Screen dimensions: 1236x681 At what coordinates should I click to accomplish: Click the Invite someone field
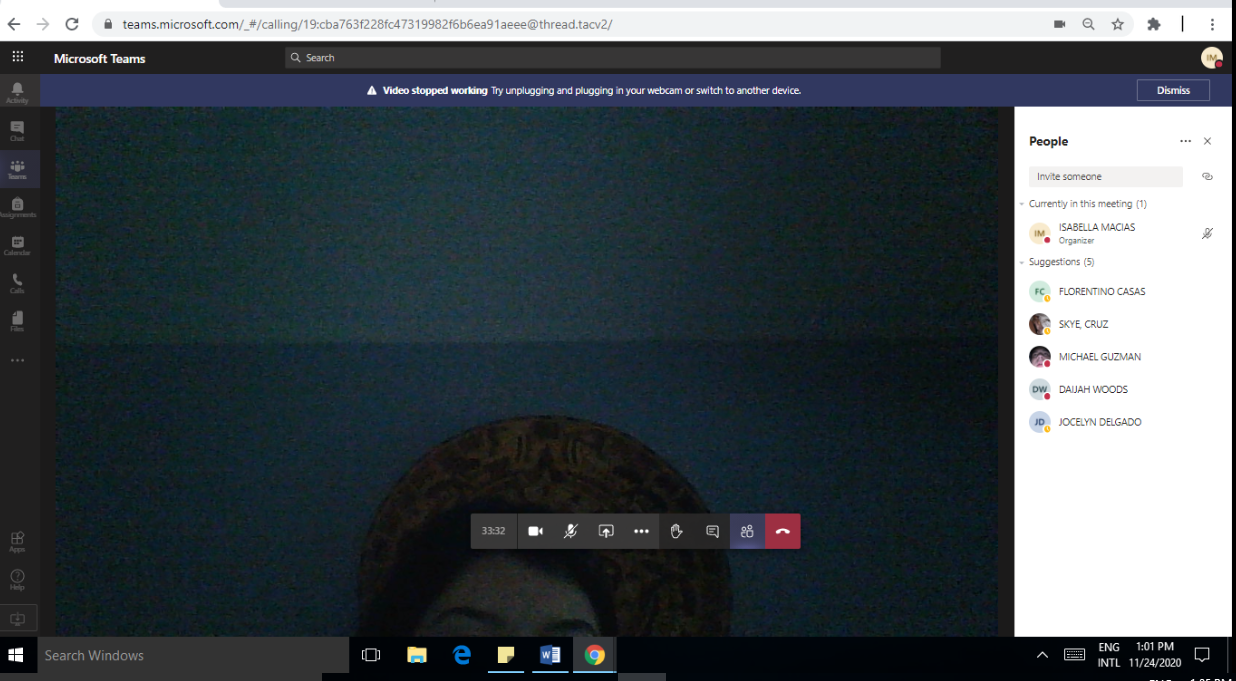click(x=1105, y=176)
